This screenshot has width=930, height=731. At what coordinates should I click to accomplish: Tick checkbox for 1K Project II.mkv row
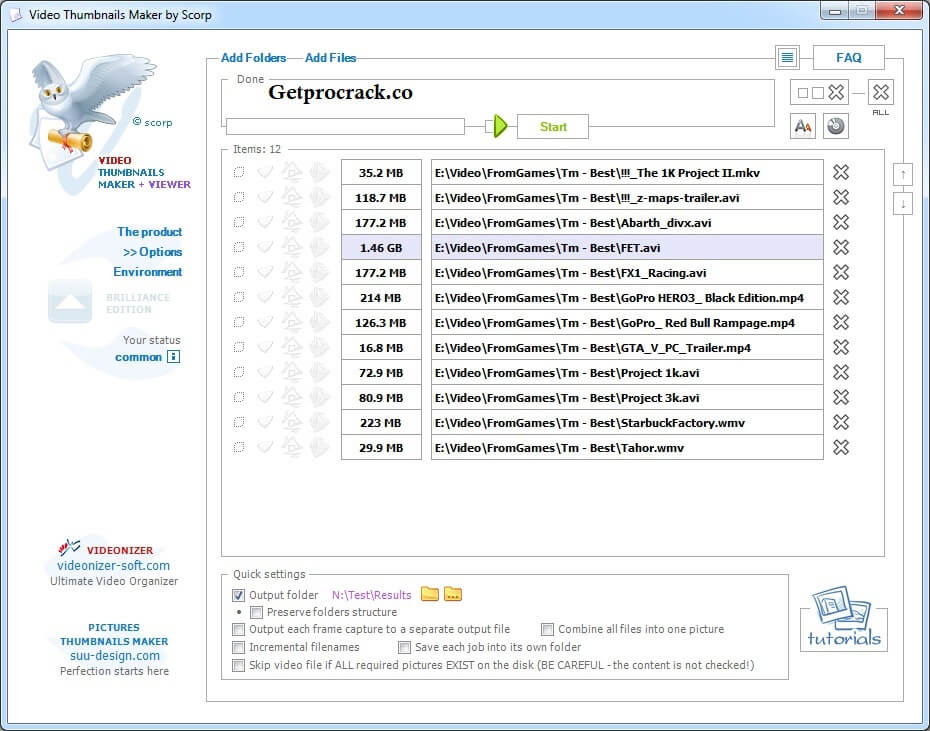[x=238, y=172]
